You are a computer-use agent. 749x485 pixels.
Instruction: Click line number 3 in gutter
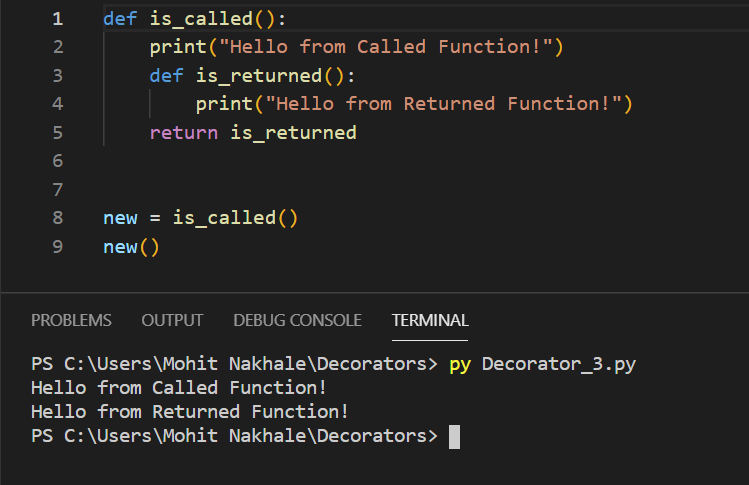[x=58, y=75]
